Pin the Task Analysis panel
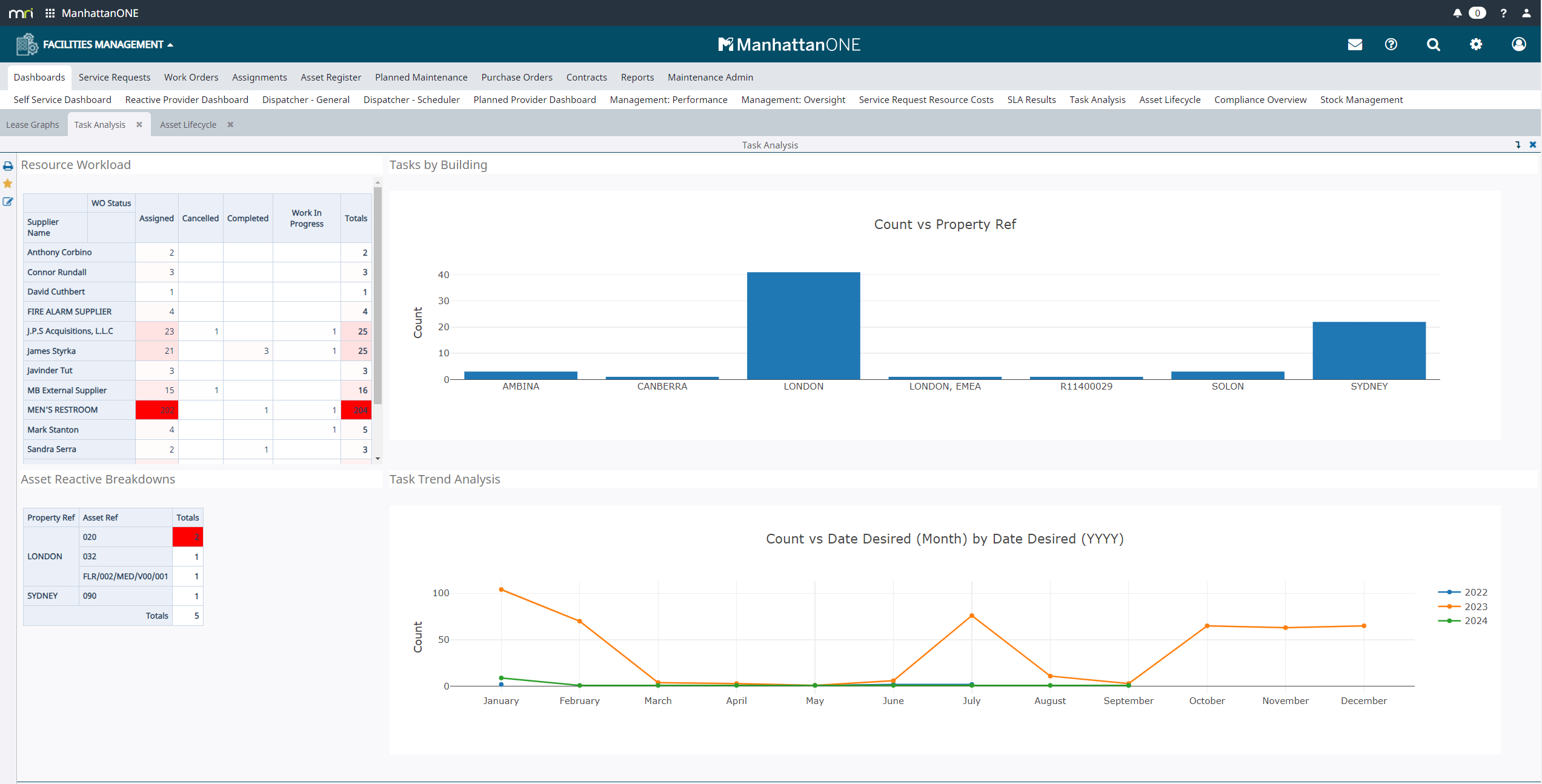1542x784 pixels. pyautogui.click(x=1518, y=145)
